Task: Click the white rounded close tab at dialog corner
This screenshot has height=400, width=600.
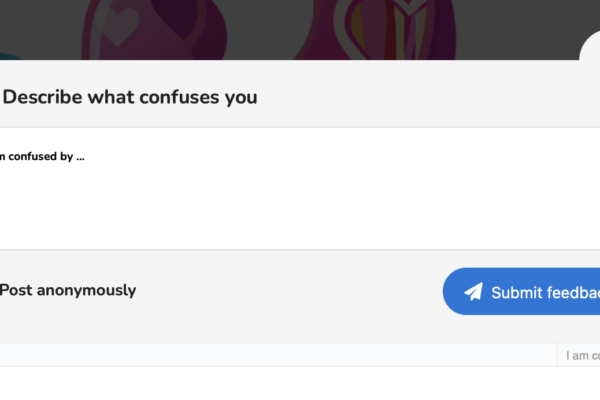Action: click(x=590, y=47)
